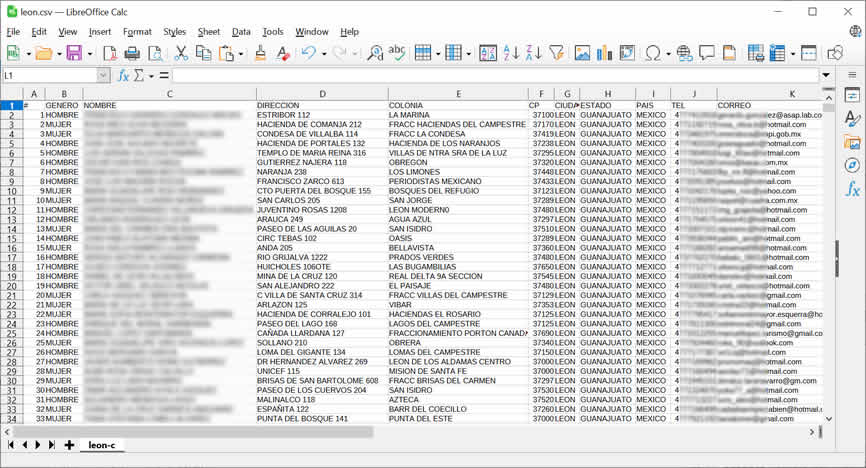Open the sidebar Properties deck
Viewport: 866px width, 468px height.
pos(852,95)
